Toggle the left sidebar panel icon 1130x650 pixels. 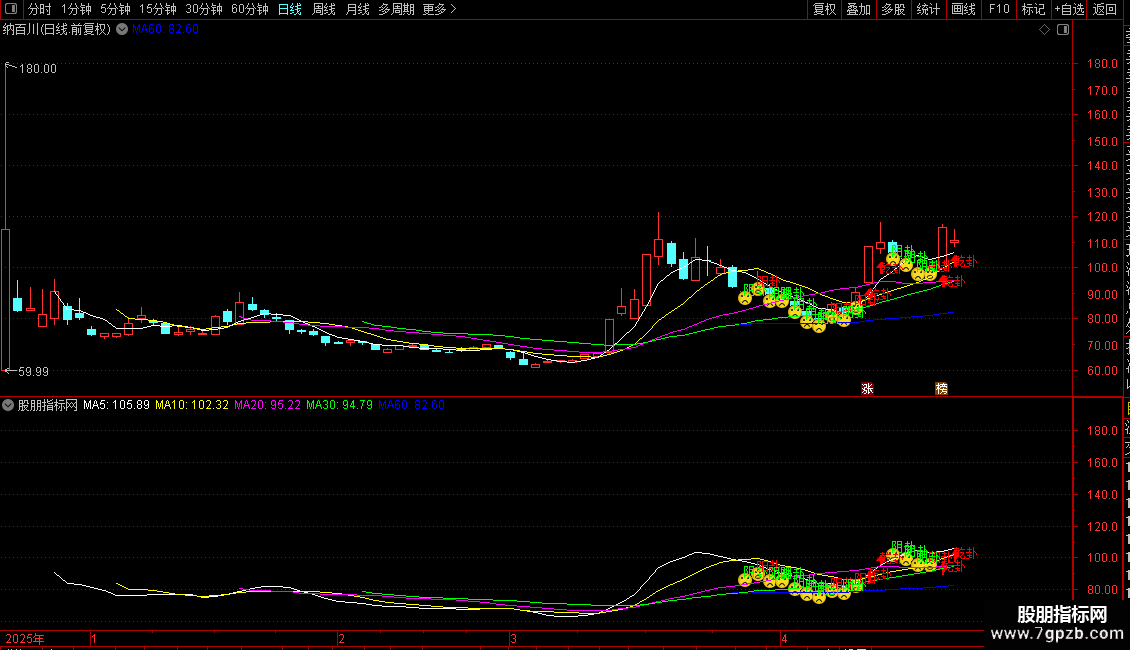click(x=11, y=9)
